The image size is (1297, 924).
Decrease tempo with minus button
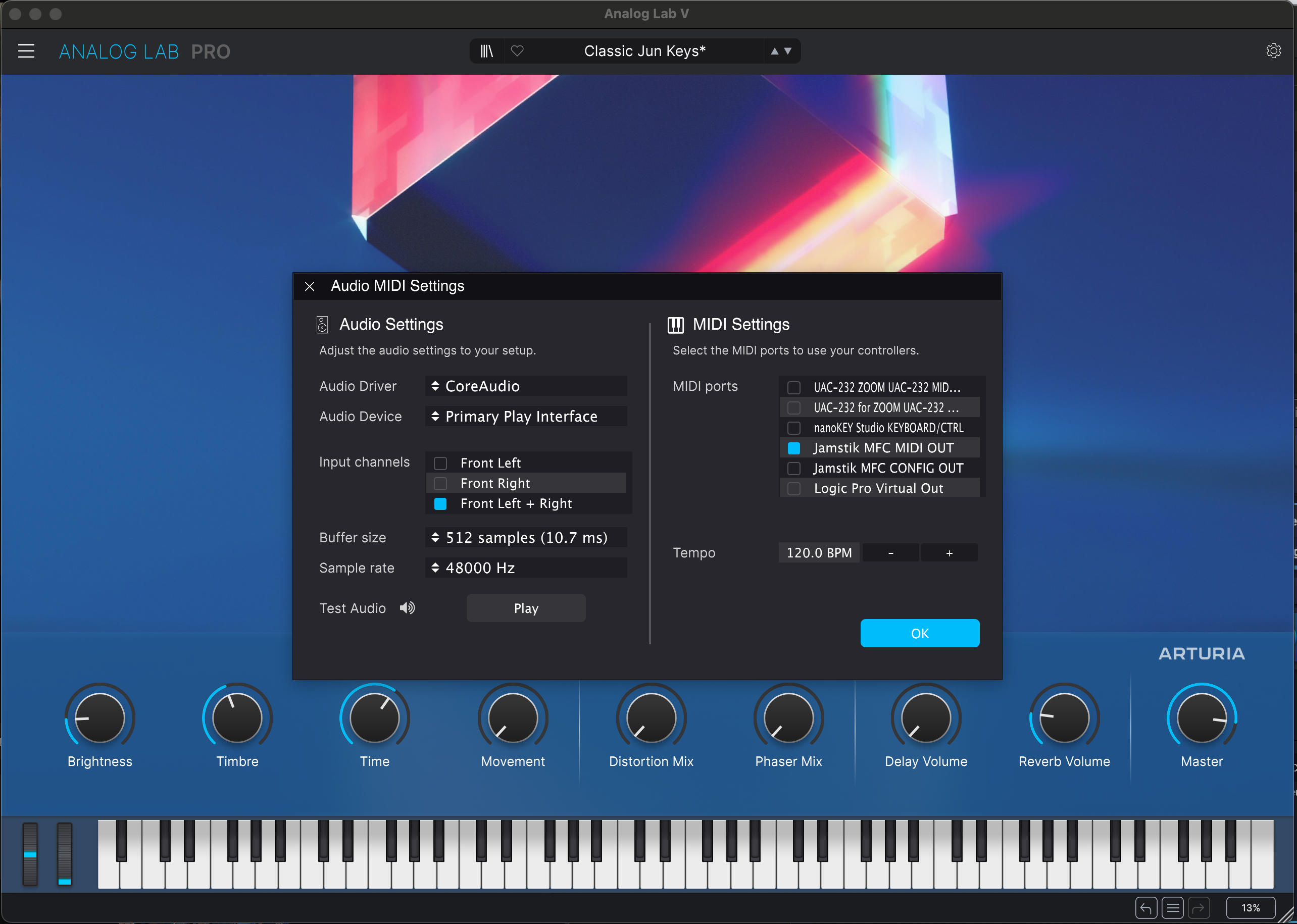click(890, 552)
